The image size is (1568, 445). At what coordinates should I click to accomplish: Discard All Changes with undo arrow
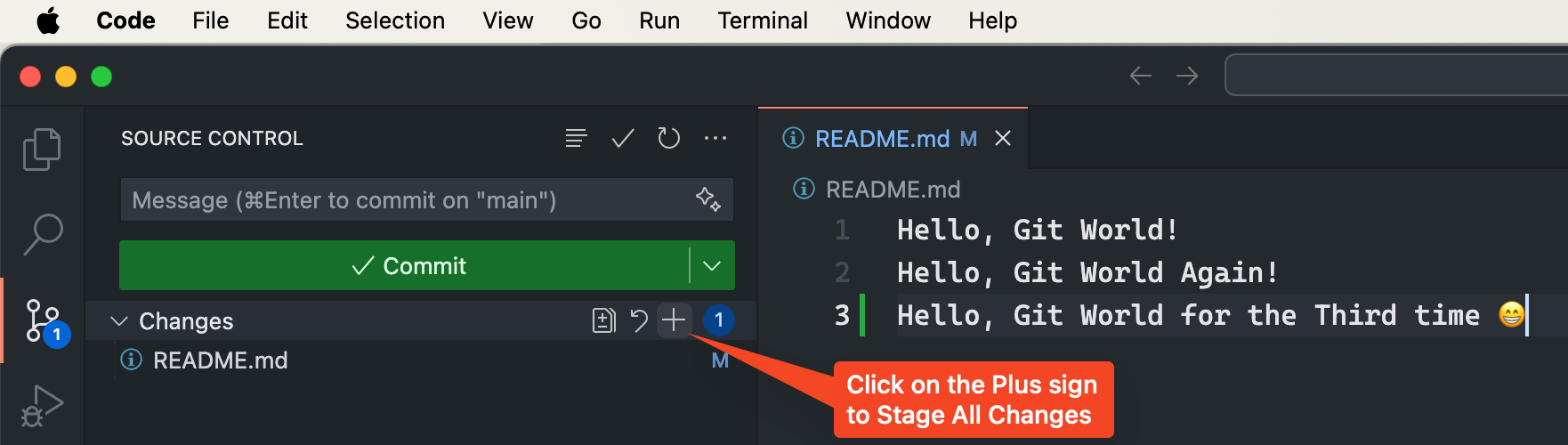click(639, 320)
